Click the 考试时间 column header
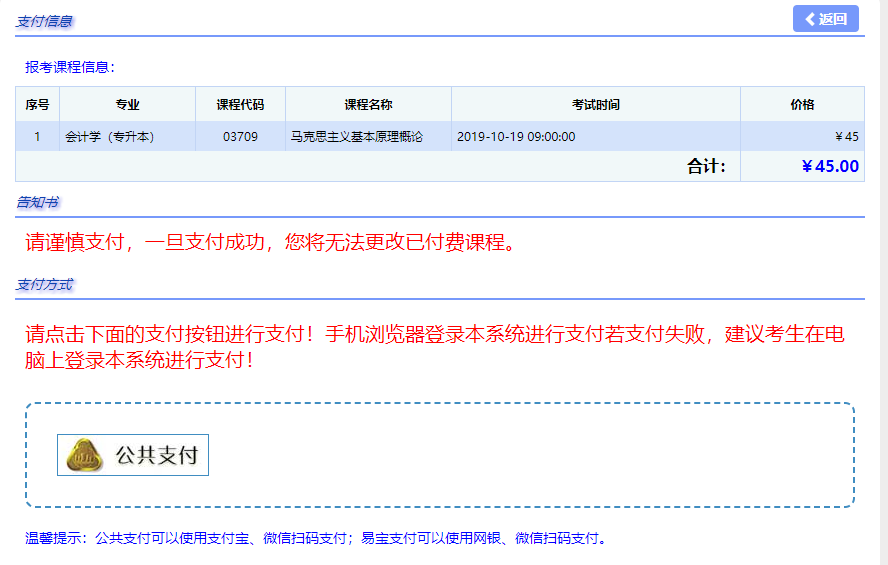 tap(595, 105)
